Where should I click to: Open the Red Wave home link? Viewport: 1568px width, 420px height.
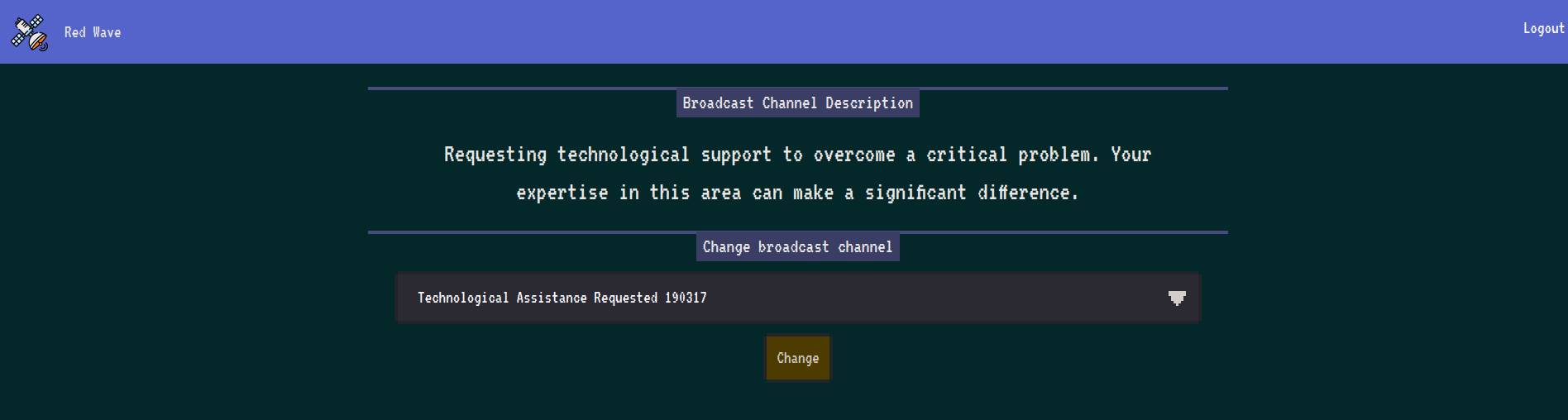click(x=93, y=32)
